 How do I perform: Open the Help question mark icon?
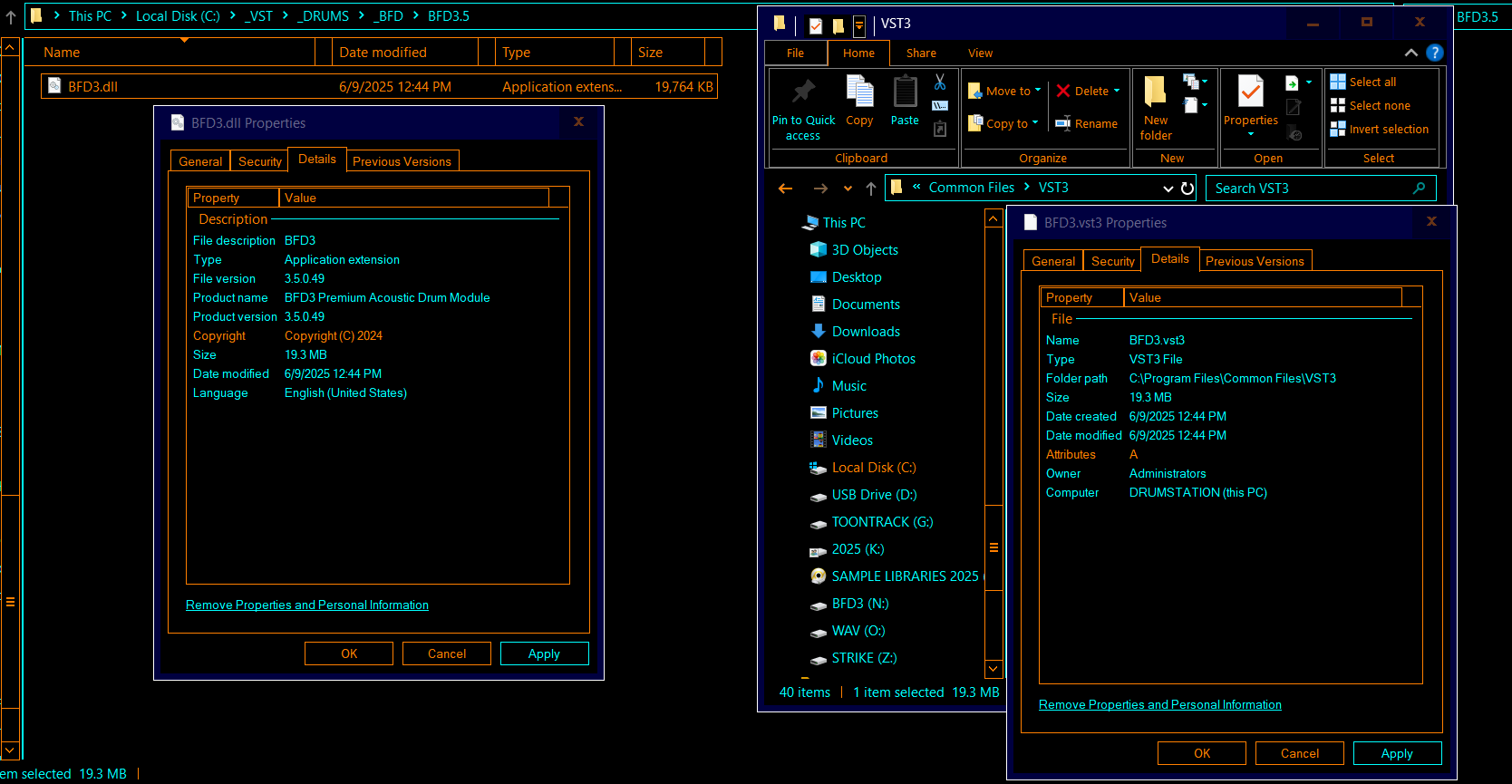click(1435, 53)
